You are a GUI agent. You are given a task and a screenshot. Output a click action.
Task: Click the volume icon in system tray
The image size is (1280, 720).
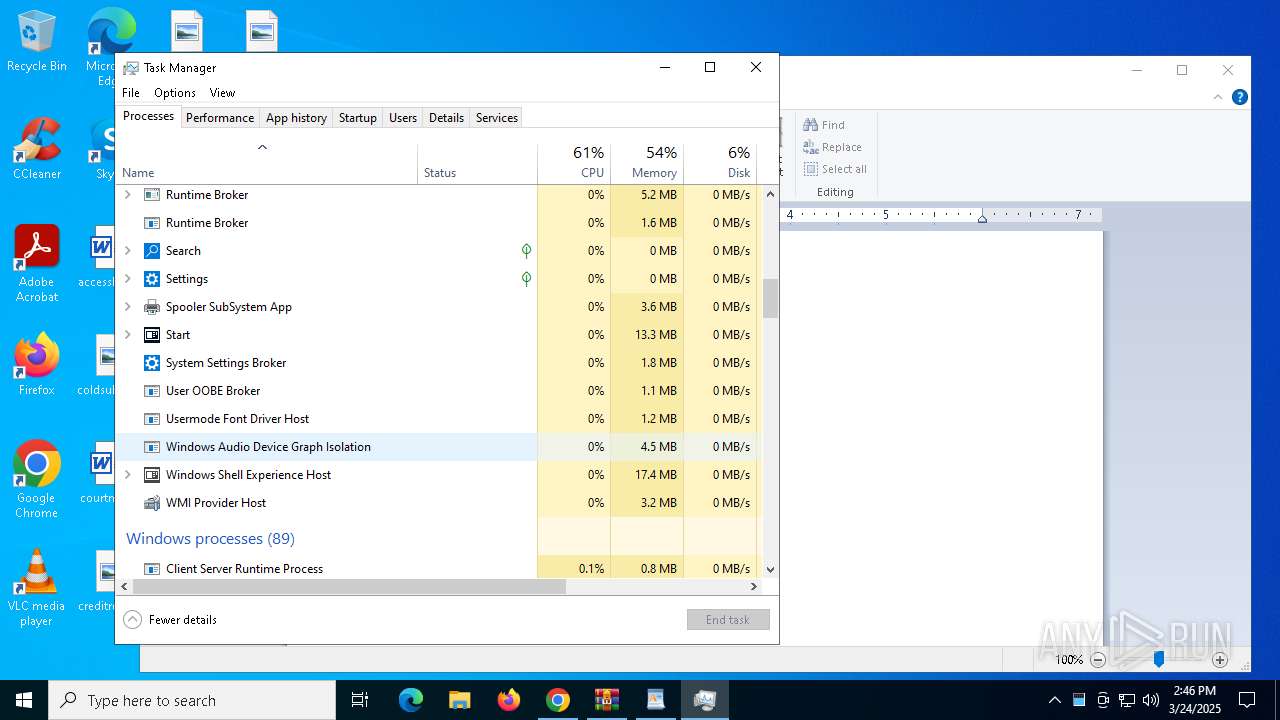click(x=1151, y=700)
